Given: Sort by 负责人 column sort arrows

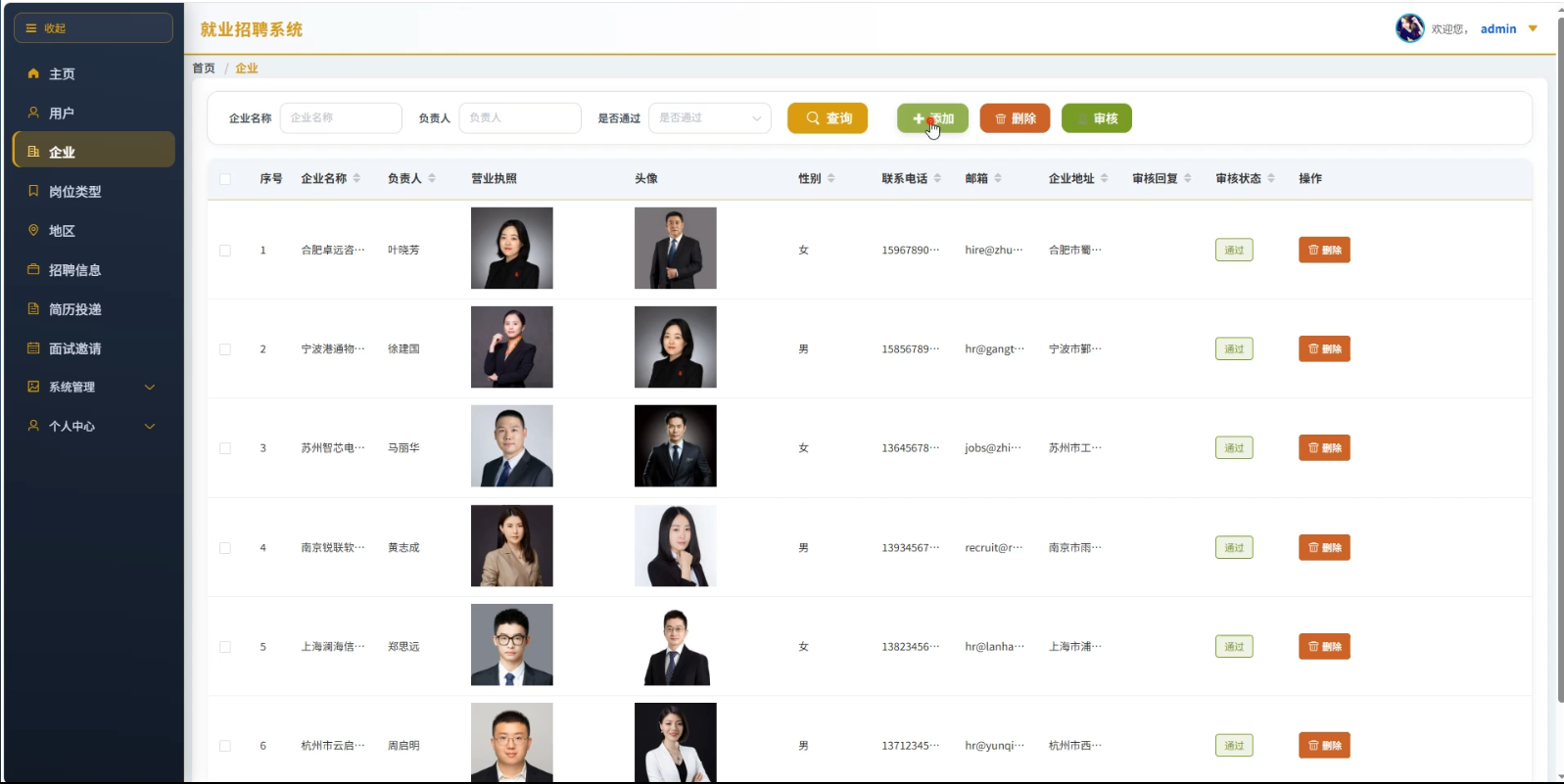Looking at the screenshot, I should pos(432,178).
